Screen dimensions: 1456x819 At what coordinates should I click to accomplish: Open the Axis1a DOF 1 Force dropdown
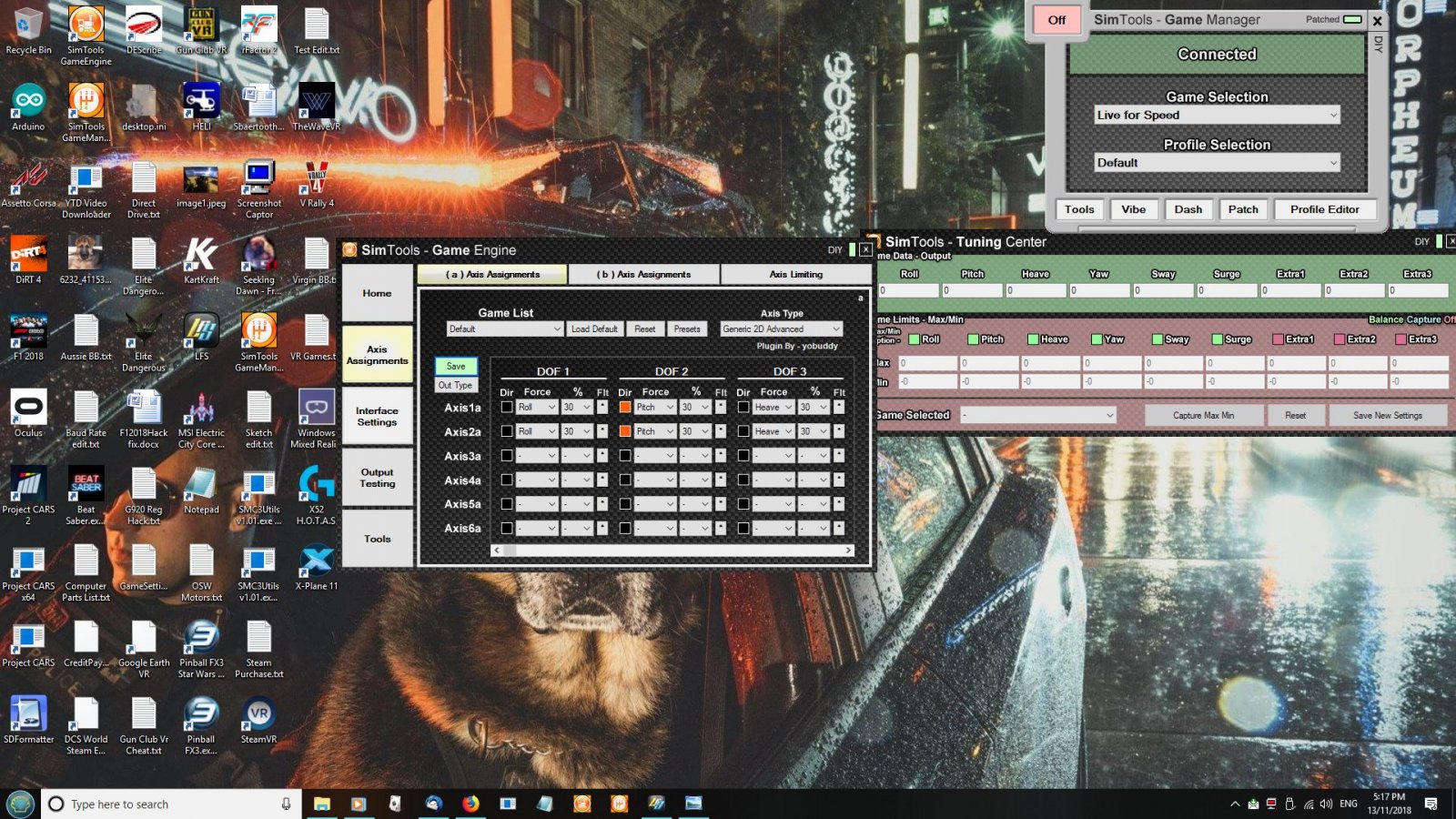537,407
